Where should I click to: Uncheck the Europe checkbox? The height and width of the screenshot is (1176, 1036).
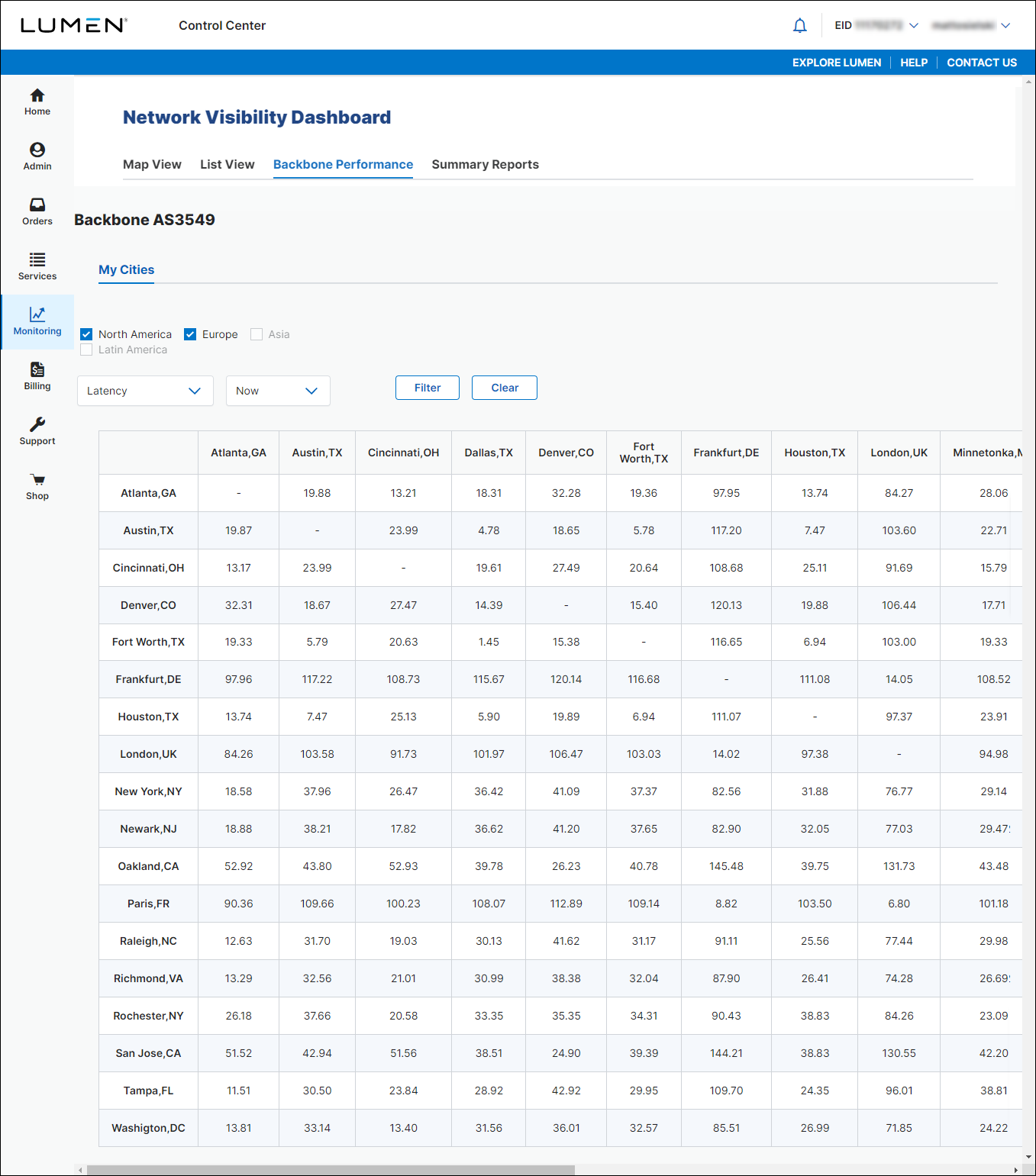tap(190, 334)
